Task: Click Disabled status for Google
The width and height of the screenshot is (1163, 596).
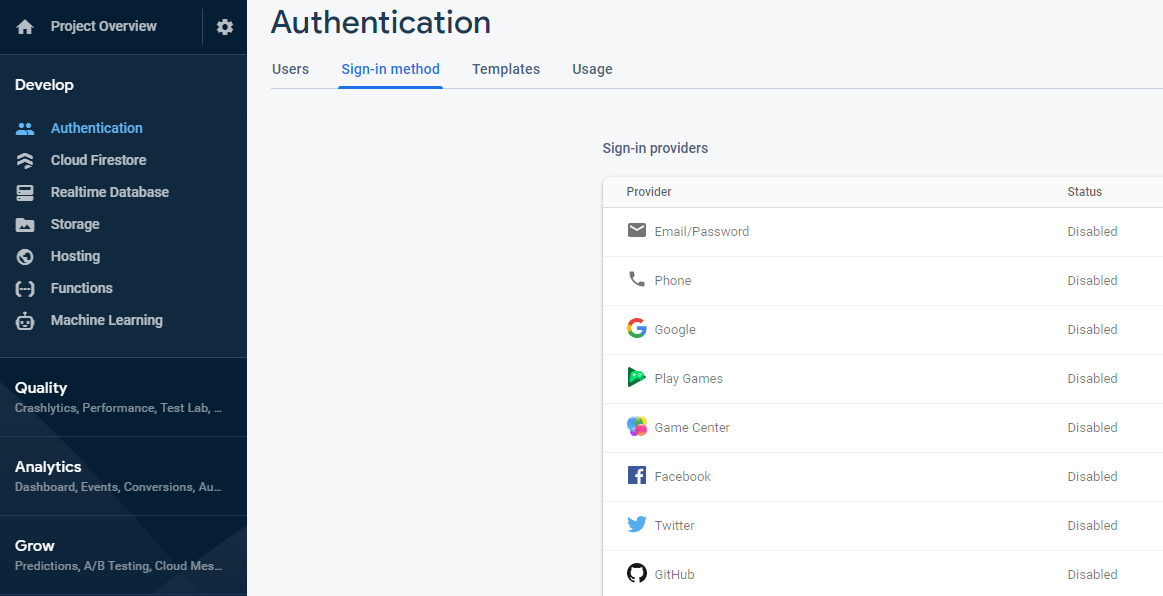Action: click(x=1092, y=329)
